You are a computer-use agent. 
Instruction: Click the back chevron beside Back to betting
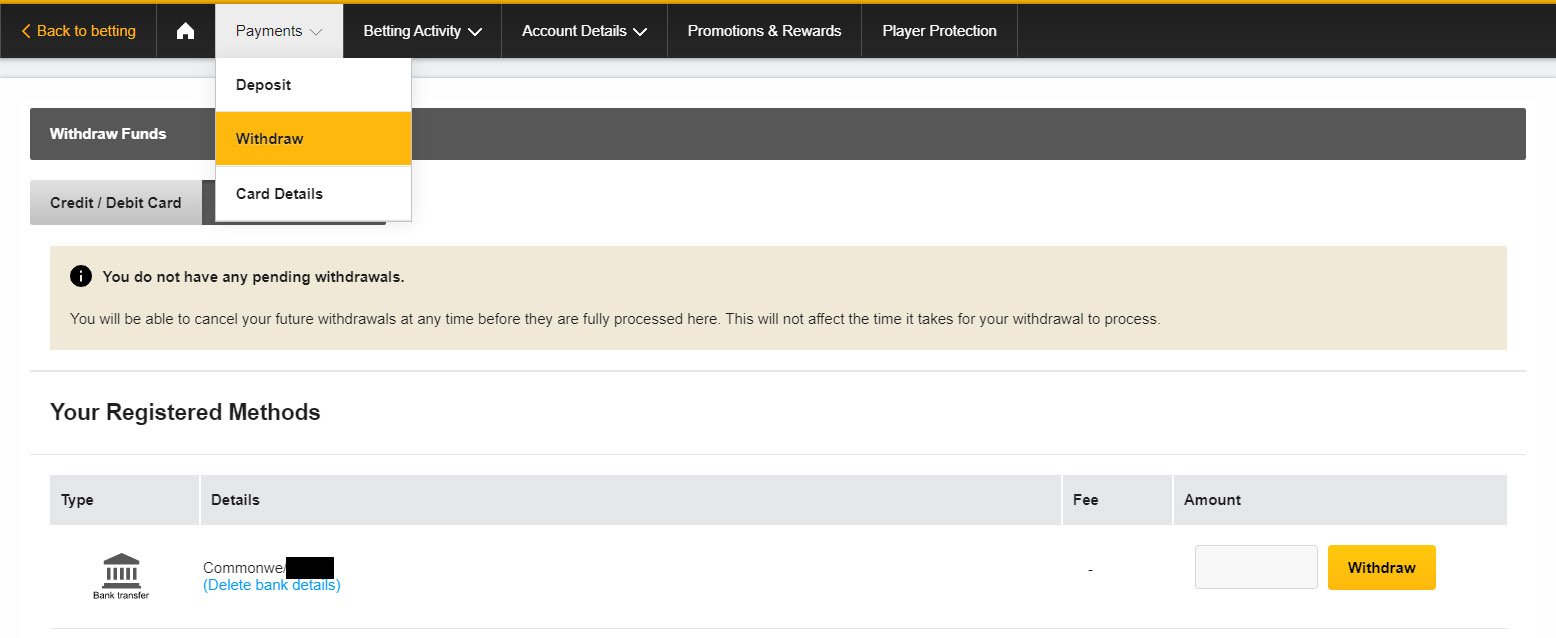coord(27,31)
